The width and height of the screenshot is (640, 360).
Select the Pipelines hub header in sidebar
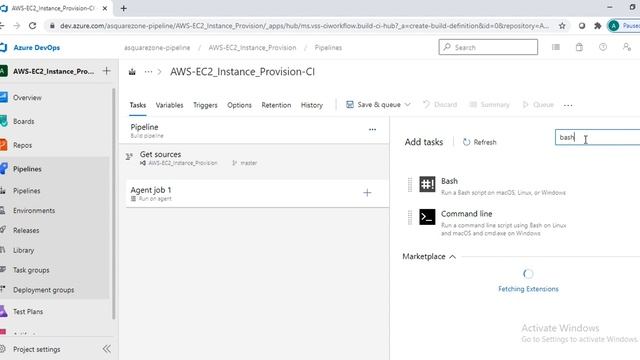coord(27,169)
